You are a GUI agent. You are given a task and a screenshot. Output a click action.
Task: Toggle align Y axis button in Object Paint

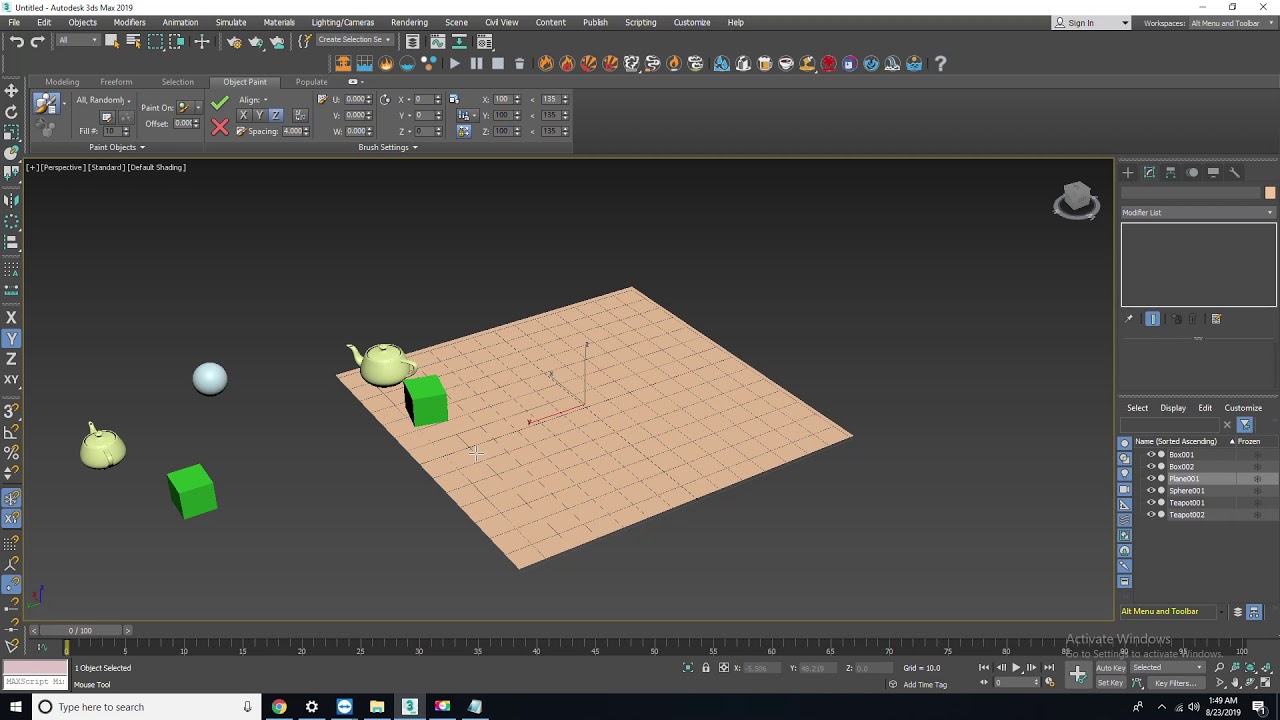click(x=259, y=116)
